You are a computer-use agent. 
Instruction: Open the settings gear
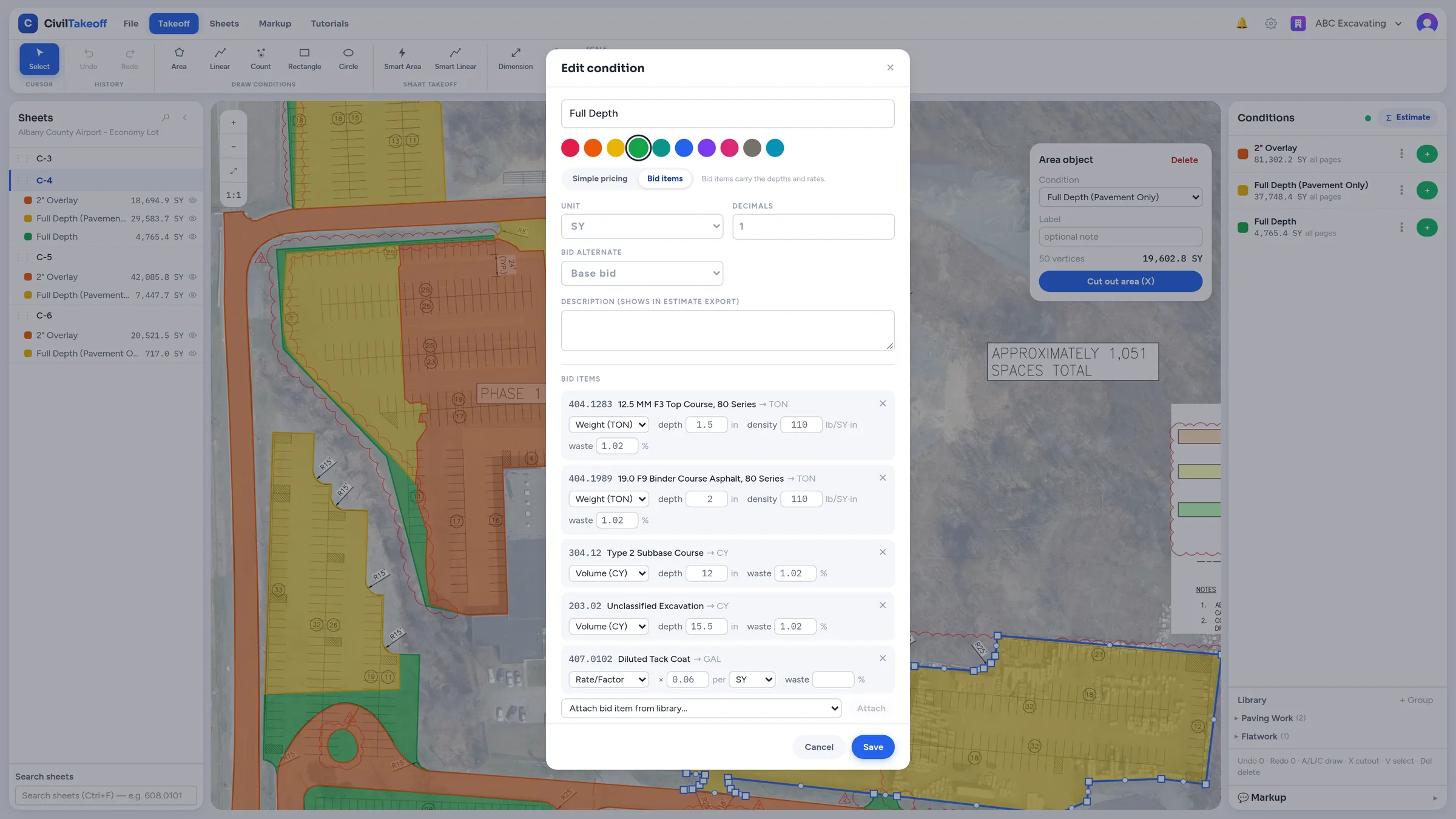[x=1271, y=23]
